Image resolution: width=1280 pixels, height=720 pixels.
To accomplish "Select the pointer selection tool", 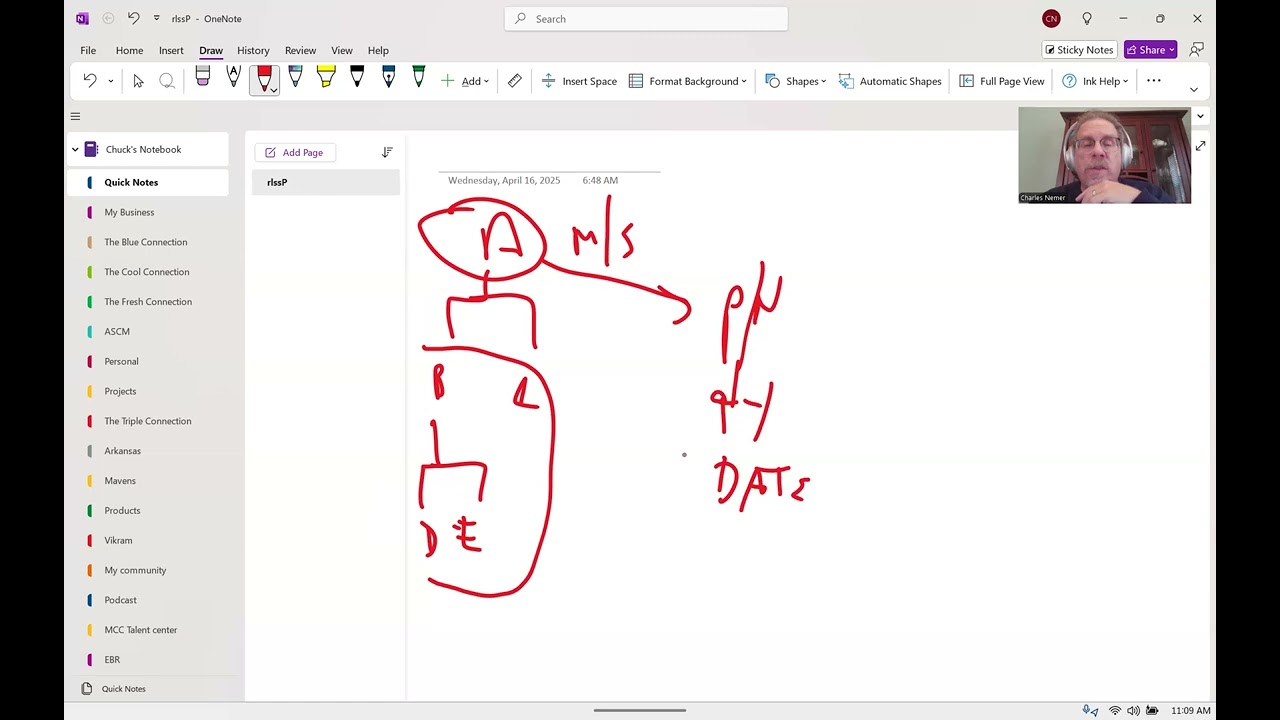I will pyautogui.click(x=138, y=81).
